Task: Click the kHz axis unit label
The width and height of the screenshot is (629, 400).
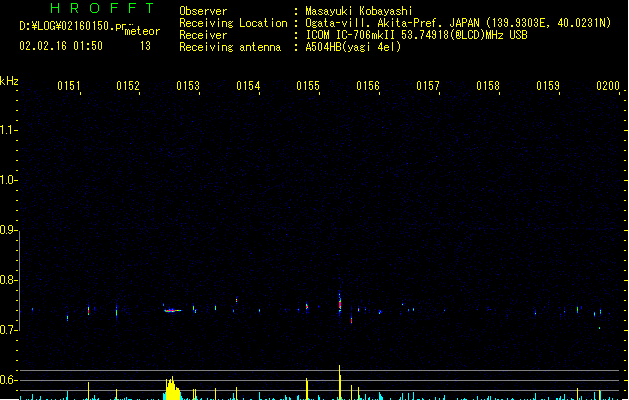Action: coord(9,81)
